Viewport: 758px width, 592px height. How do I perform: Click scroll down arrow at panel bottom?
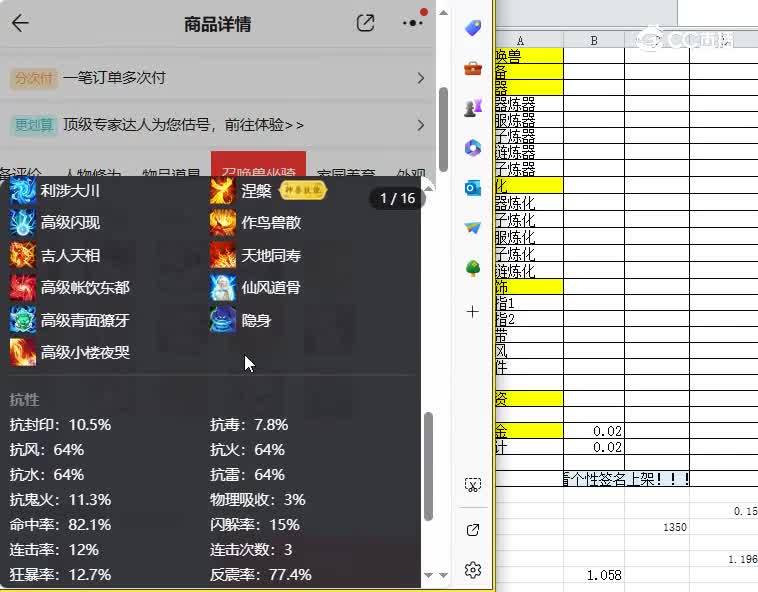(x=428, y=575)
